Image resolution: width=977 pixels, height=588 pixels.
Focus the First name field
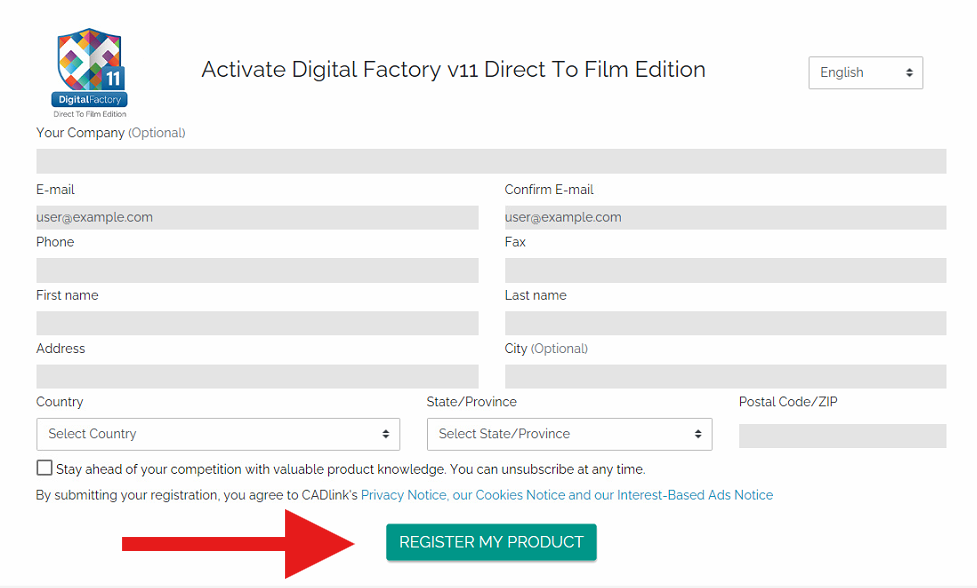click(x=257, y=323)
